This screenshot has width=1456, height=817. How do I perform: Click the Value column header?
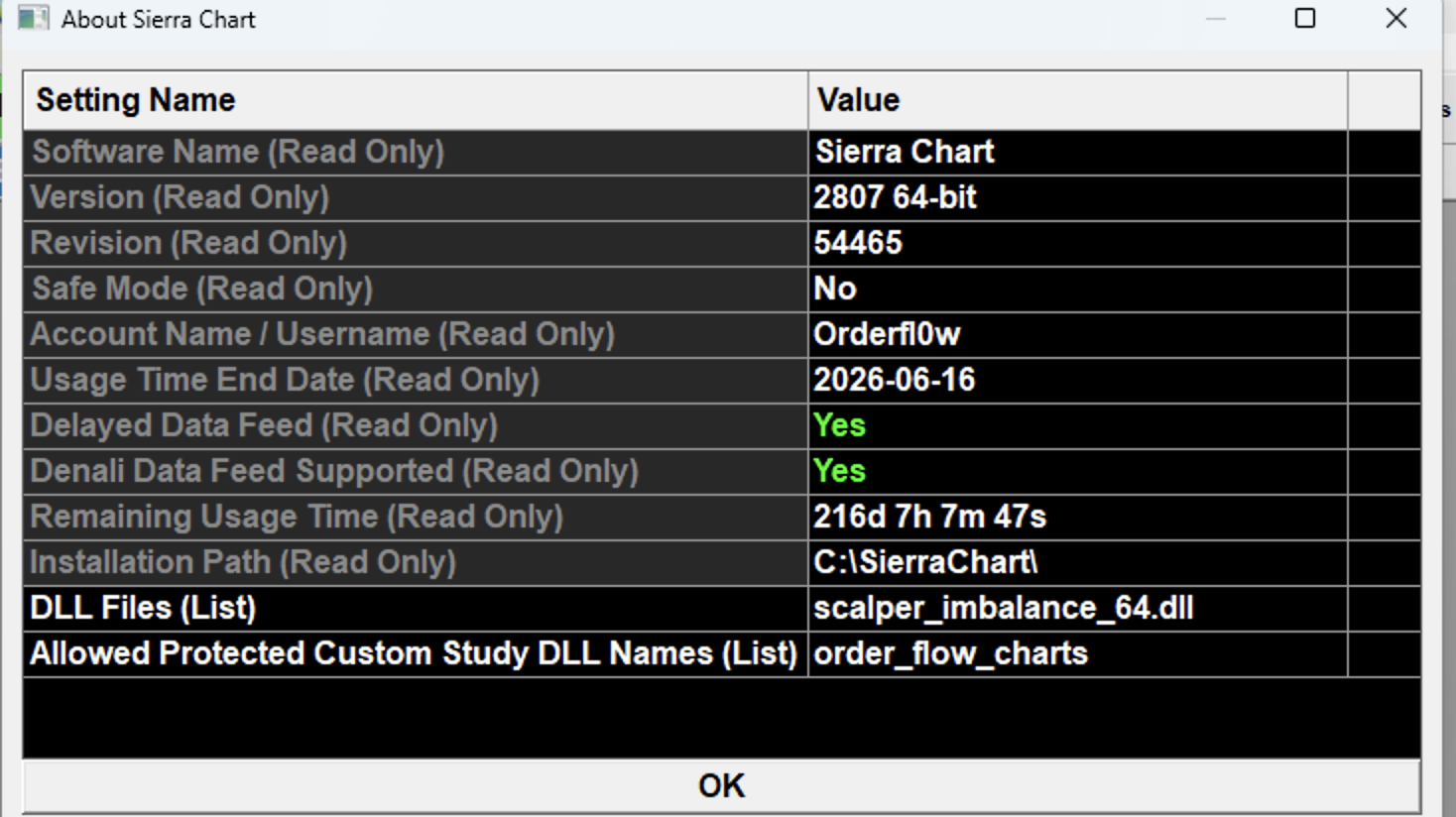[x=1077, y=100]
